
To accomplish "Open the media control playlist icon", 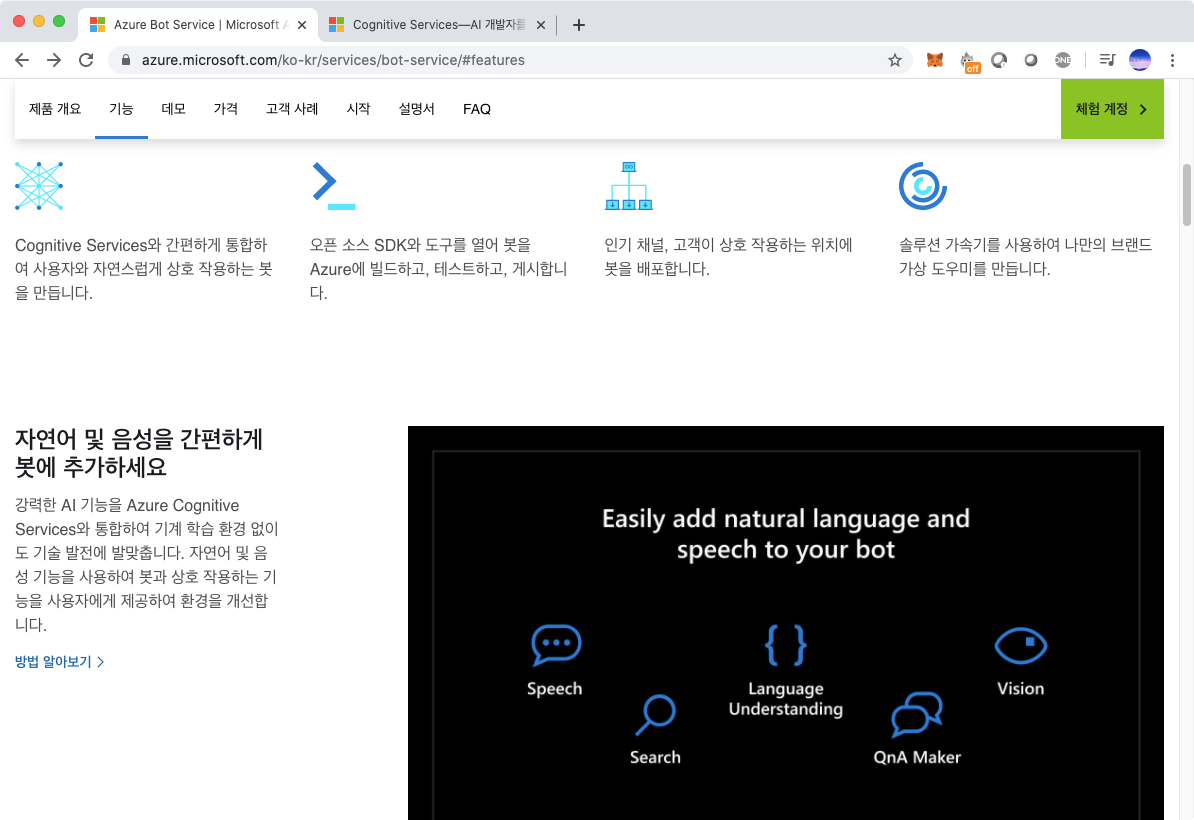I will click(x=1107, y=60).
